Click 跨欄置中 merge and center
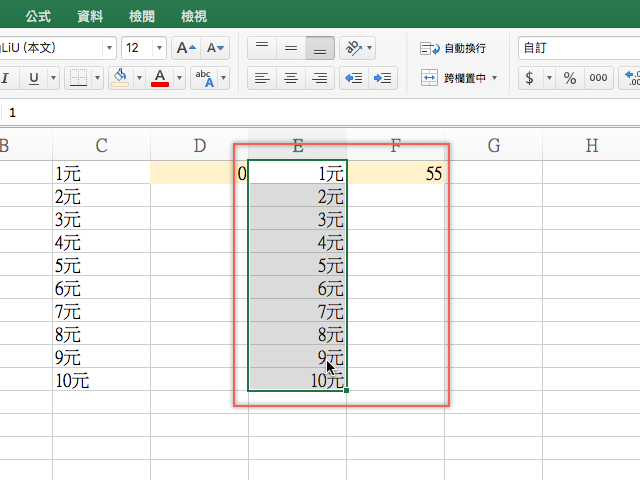 tap(453, 78)
